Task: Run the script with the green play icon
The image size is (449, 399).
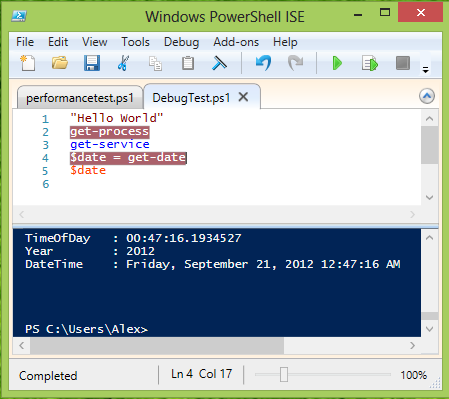Action: coord(337,63)
